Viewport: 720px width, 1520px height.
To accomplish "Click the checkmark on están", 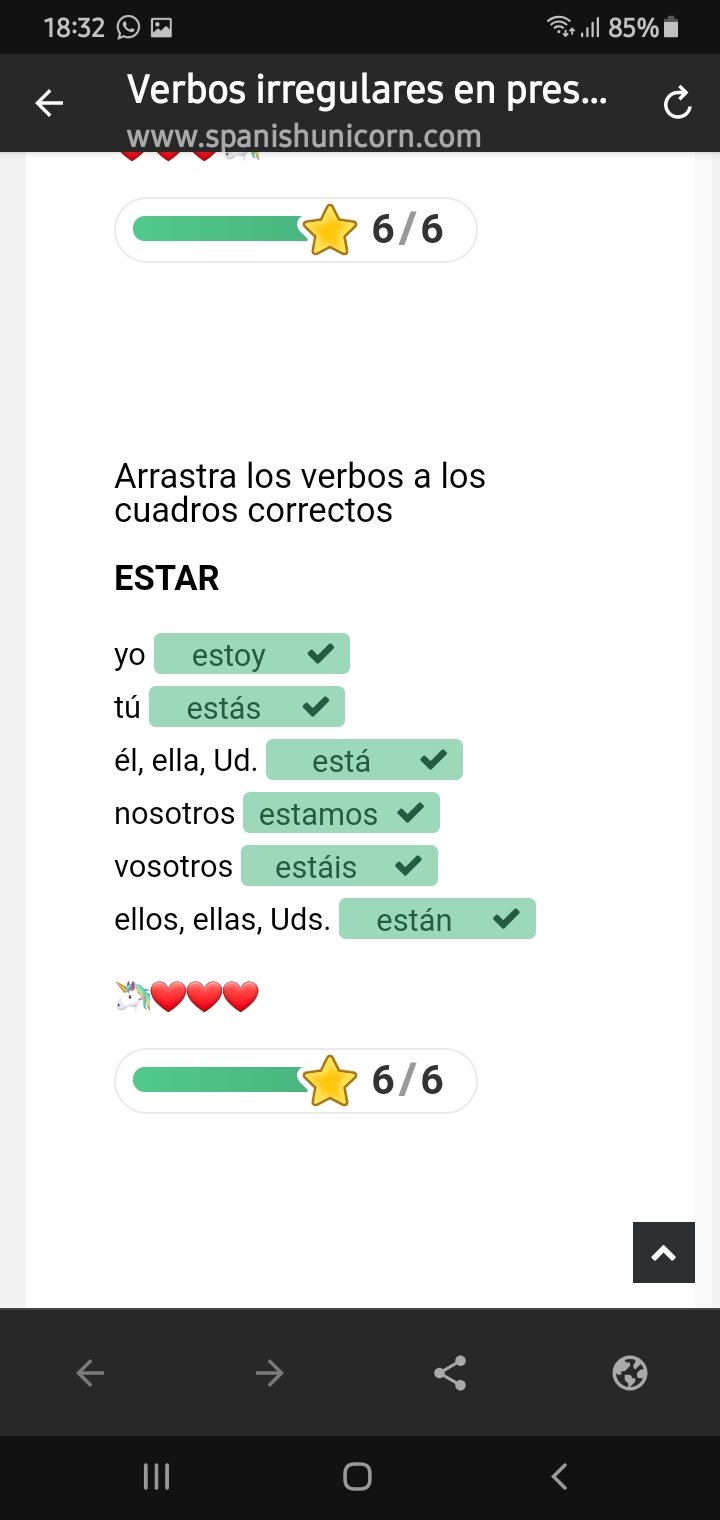I will click(x=506, y=918).
